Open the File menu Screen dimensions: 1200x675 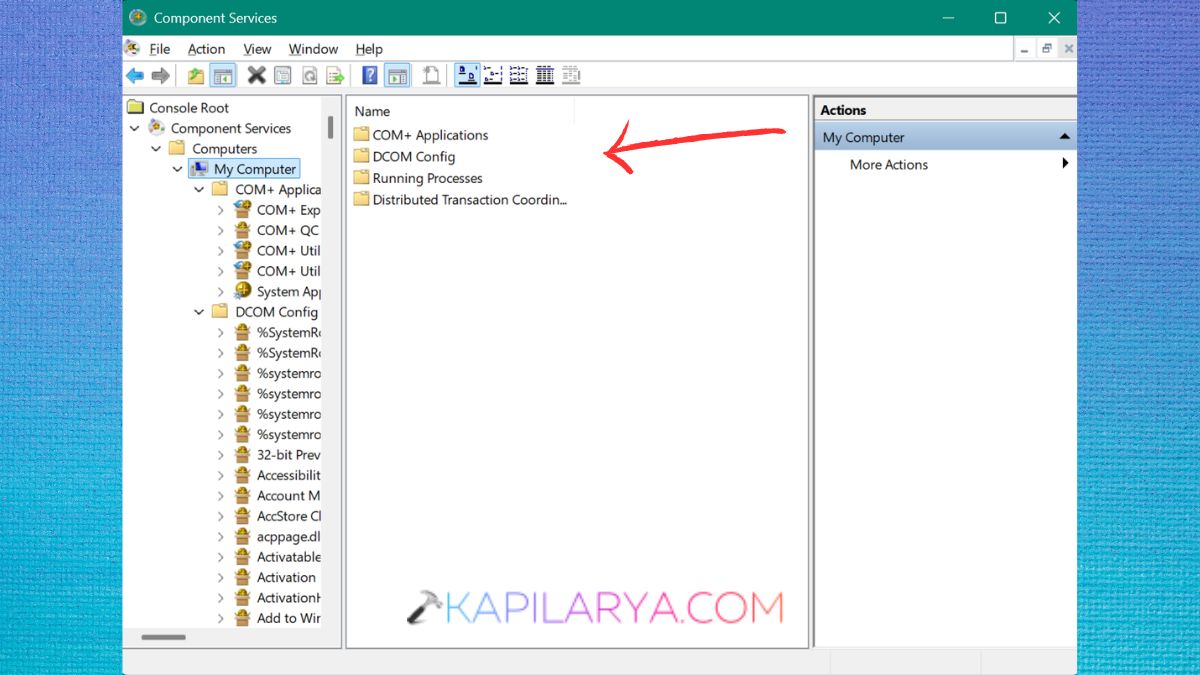[160, 49]
